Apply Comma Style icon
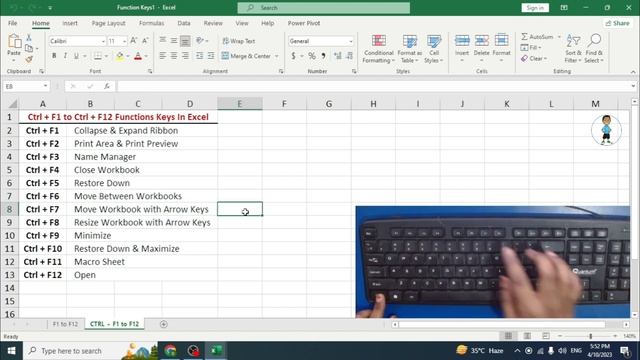The width and height of the screenshot is (640, 360). coord(323,56)
